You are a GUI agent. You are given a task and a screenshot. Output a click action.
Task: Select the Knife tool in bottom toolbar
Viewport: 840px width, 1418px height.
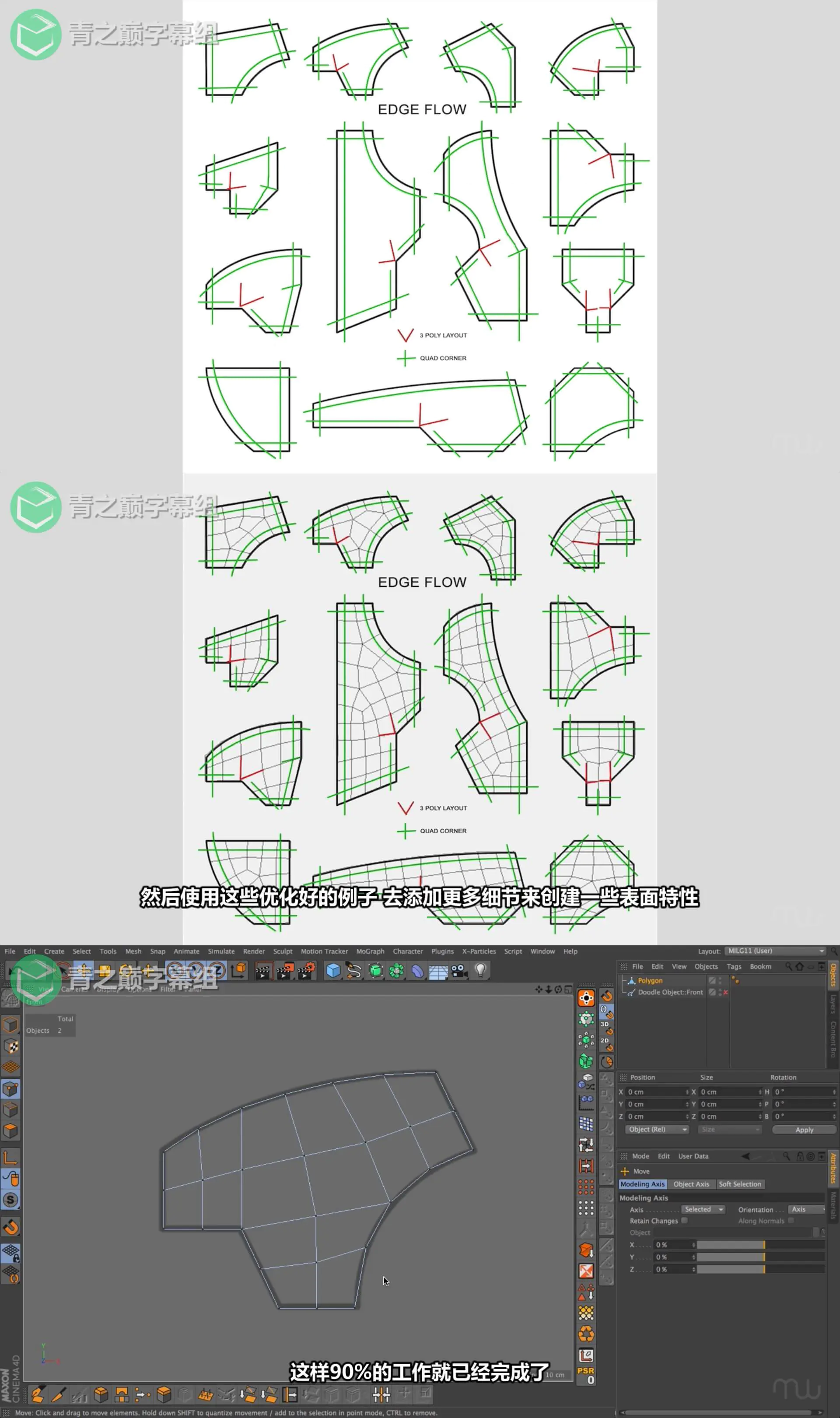(58, 1394)
